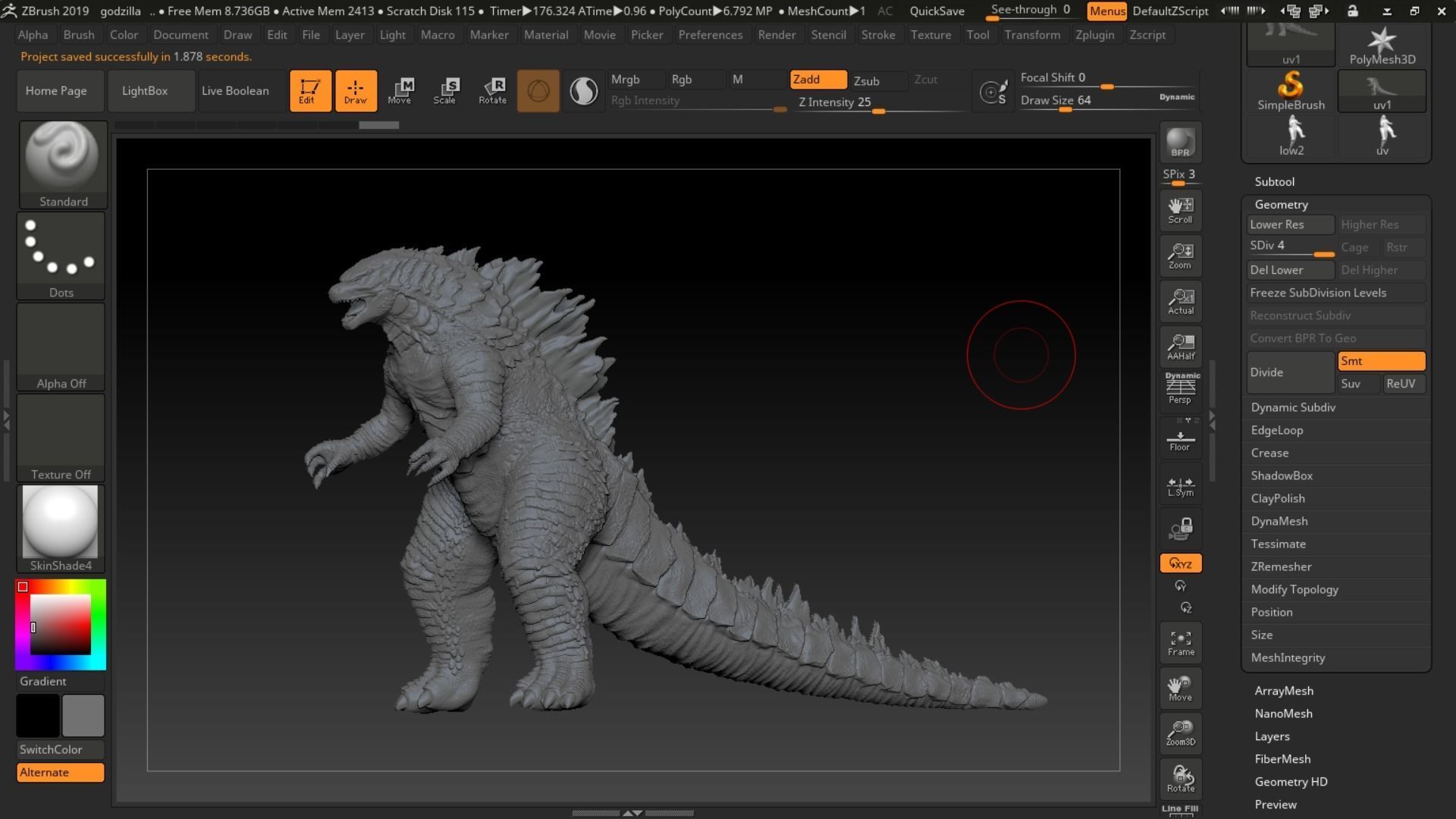Toggle the Floor grid
This screenshot has height=819, width=1456.
(x=1181, y=438)
